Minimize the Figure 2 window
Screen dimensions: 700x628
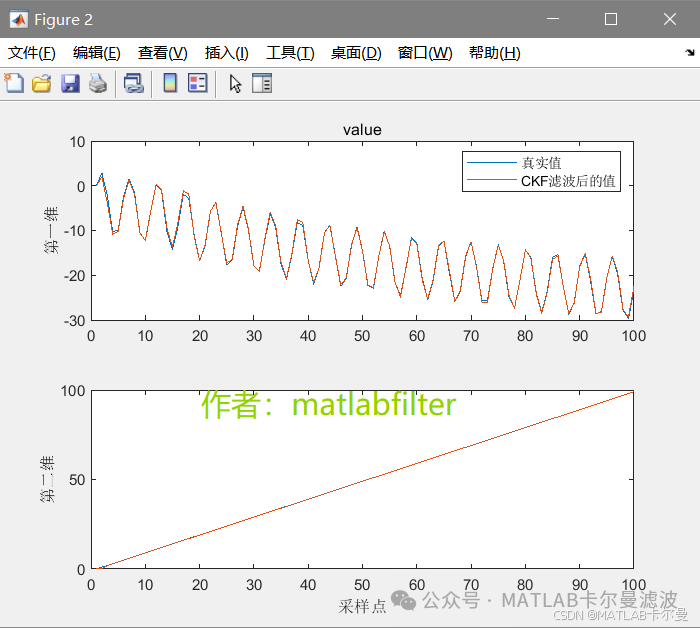(x=553, y=19)
